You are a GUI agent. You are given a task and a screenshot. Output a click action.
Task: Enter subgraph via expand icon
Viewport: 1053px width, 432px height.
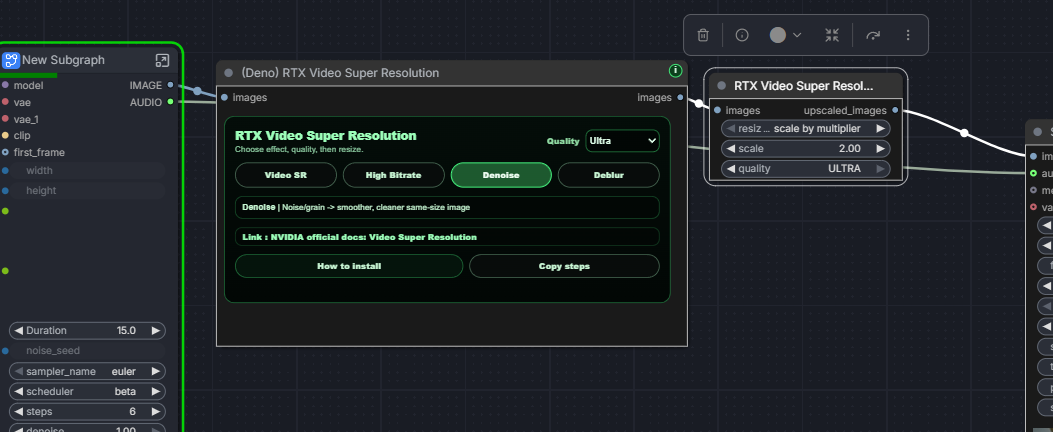163,60
